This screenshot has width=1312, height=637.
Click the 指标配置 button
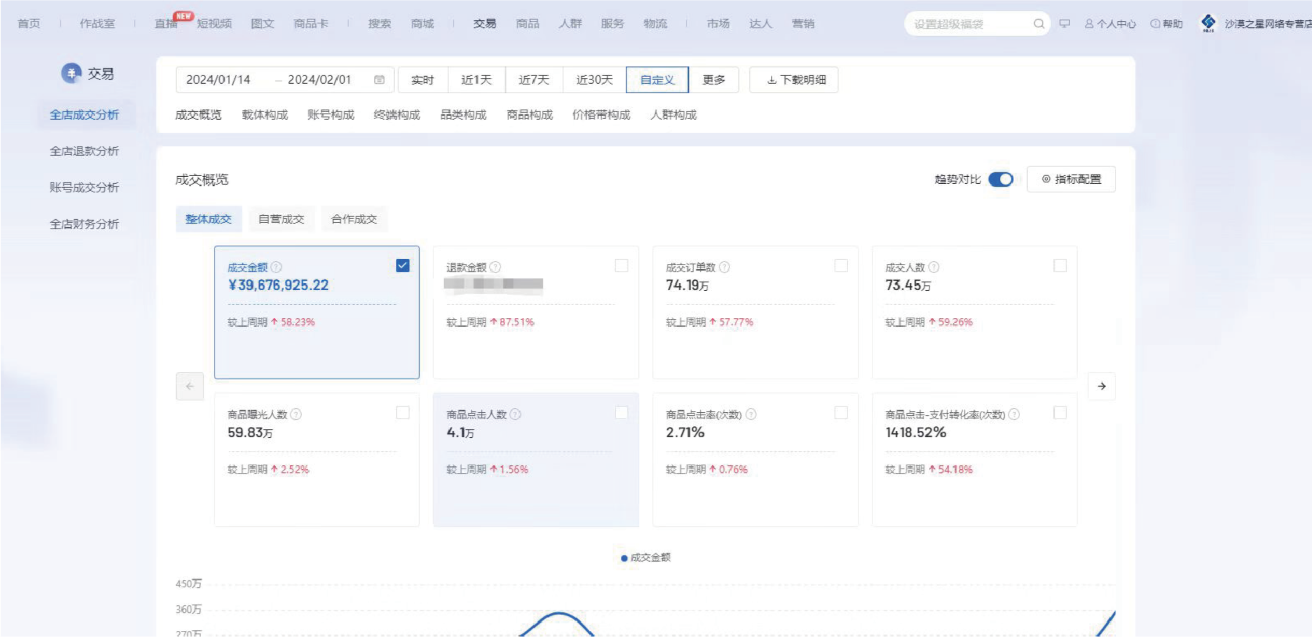(x=1071, y=180)
